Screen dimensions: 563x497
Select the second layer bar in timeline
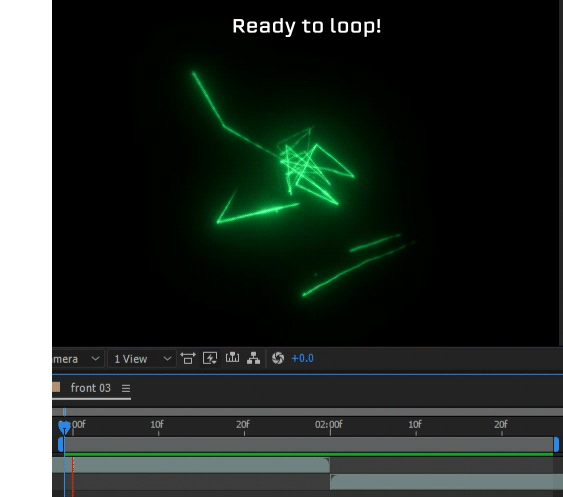[446, 482]
